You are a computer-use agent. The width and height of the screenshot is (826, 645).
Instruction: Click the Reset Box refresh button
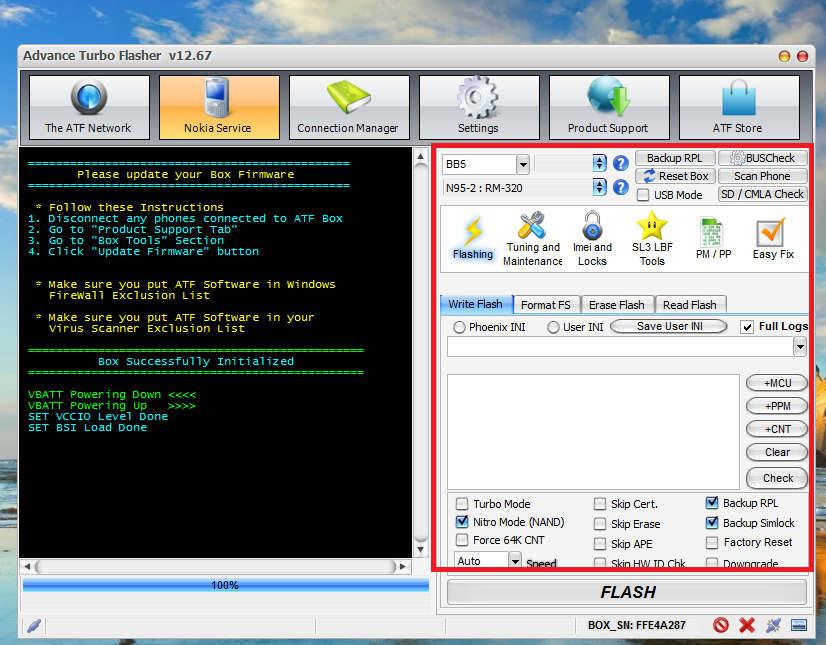tap(675, 176)
